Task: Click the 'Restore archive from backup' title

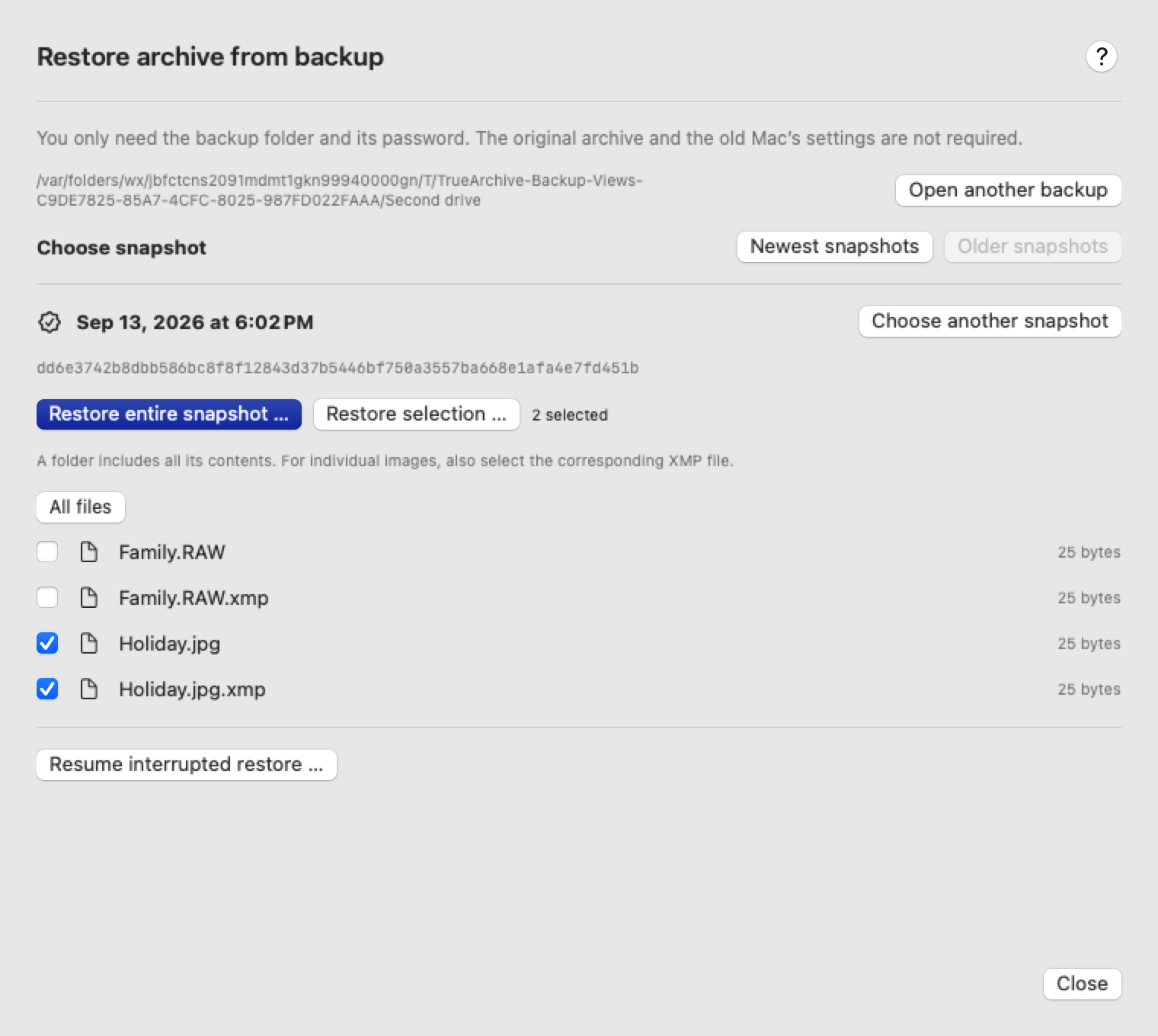Action: coord(210,57)
